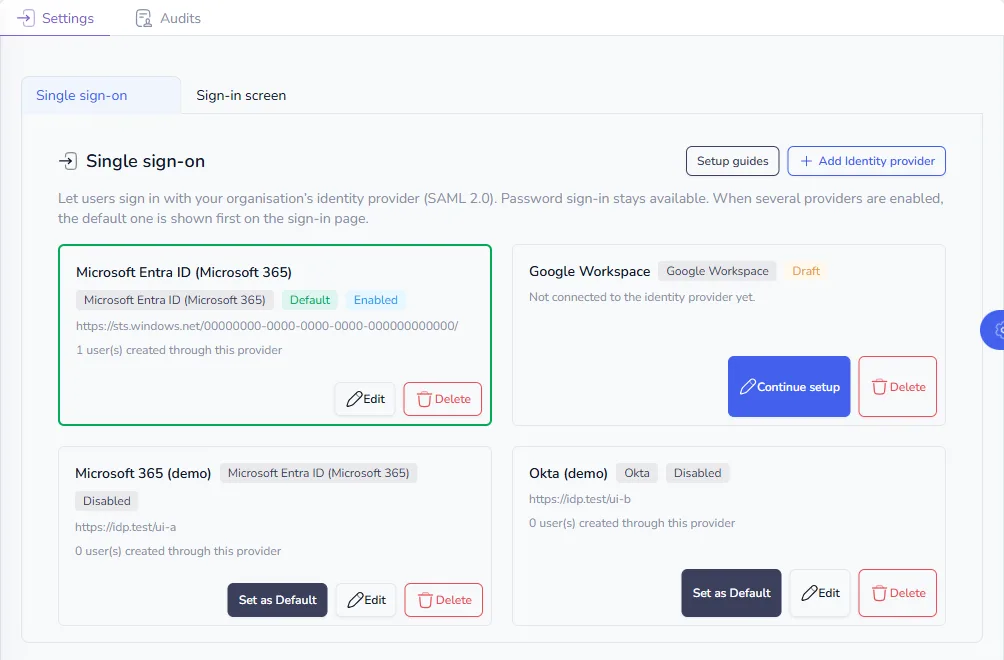Screen dimensions: 1004x660
Task: Click the plus icon on Add Identity provider
Action: 806,161
